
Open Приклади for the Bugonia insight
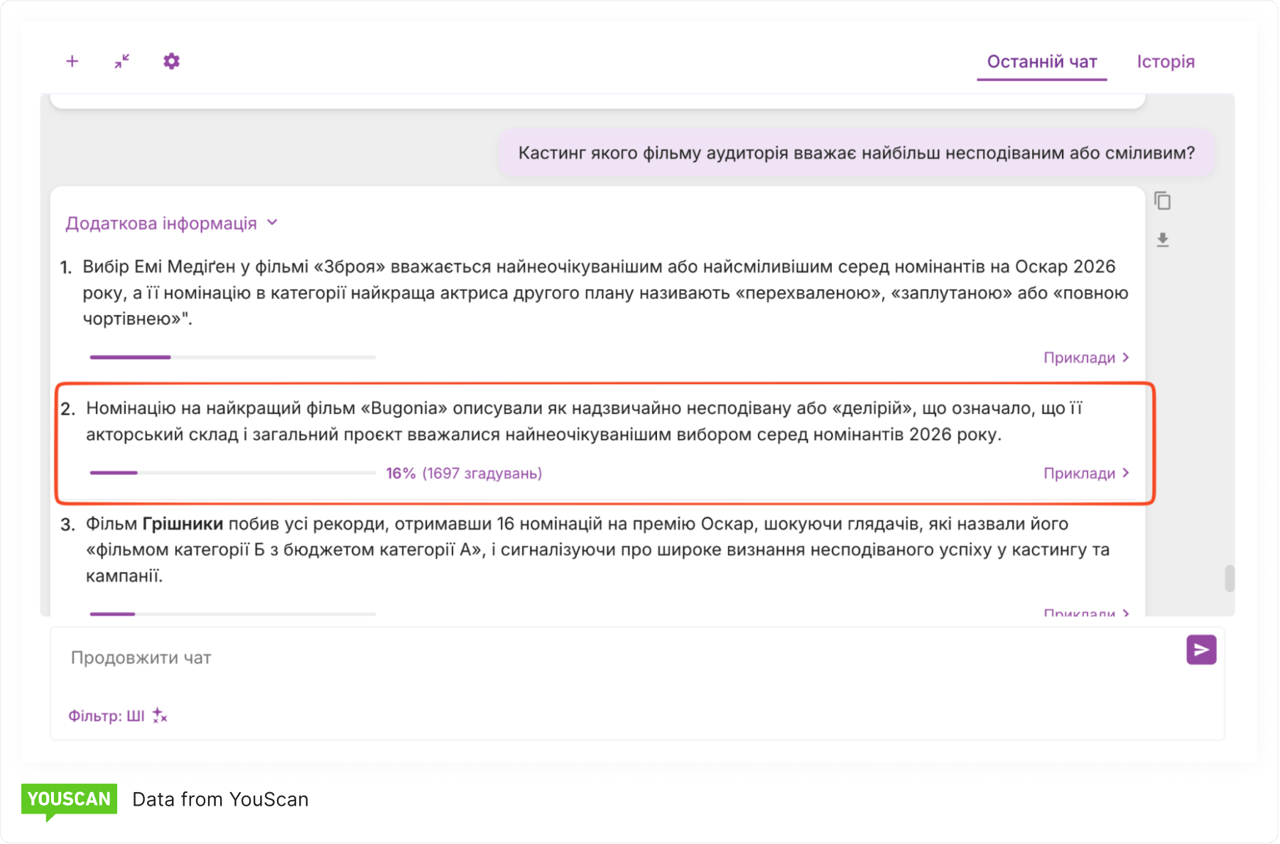click(1086, 473)
